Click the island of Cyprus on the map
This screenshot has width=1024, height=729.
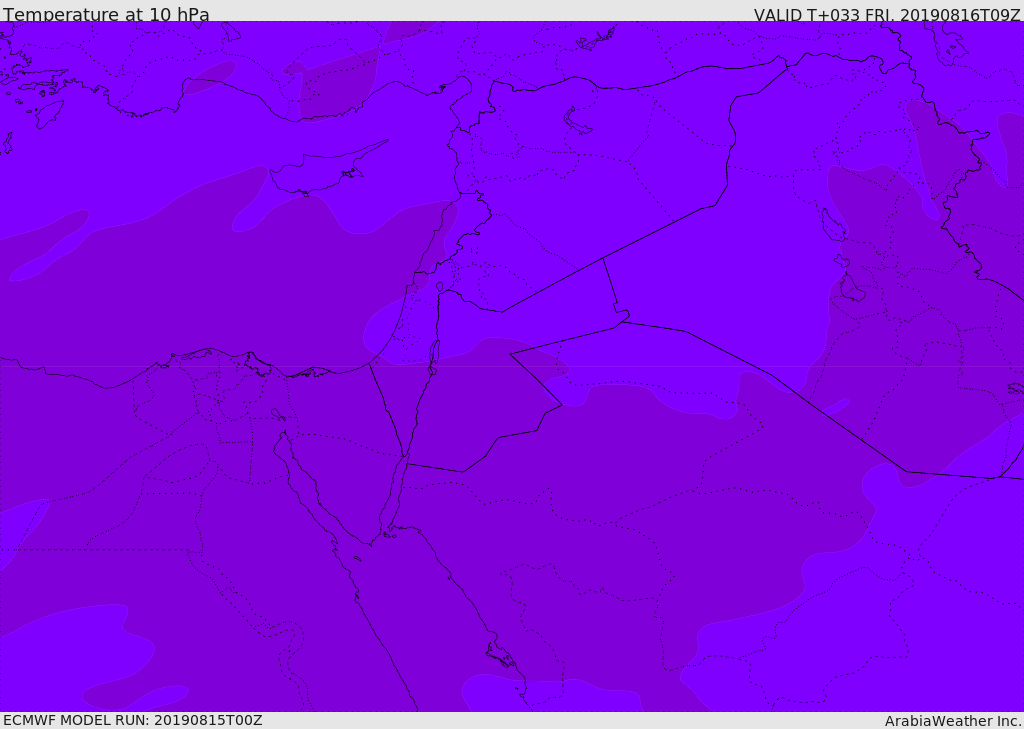pos(320,171)
